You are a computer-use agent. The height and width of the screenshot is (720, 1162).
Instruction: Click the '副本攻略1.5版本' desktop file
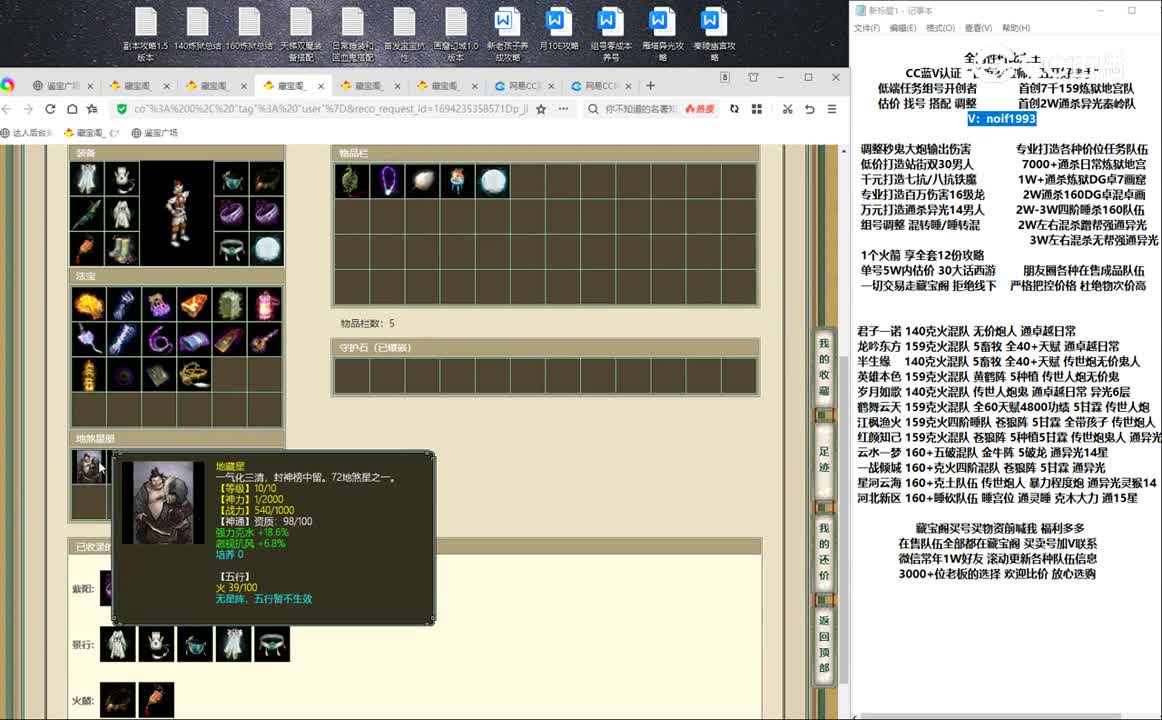[x=146, y=35]
